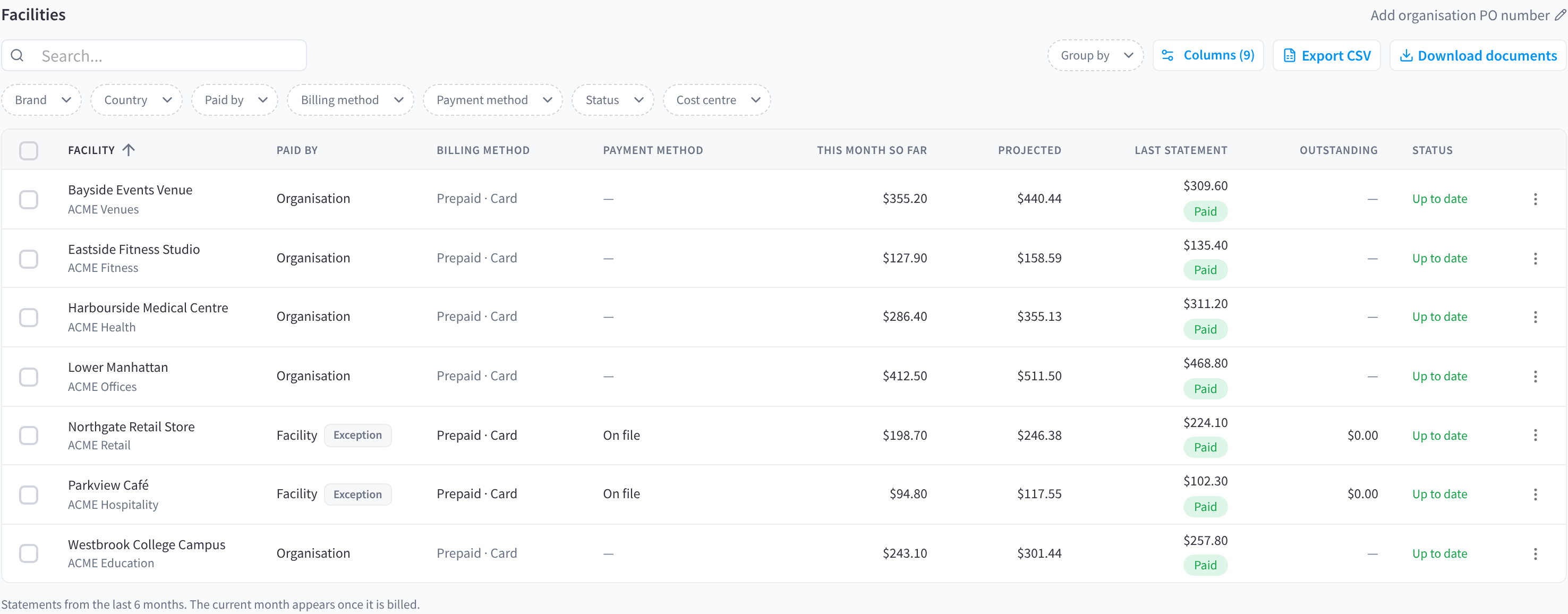Click the Paid By column header
The height and width of the screenshot is (614, 1568).
[297, 150]
